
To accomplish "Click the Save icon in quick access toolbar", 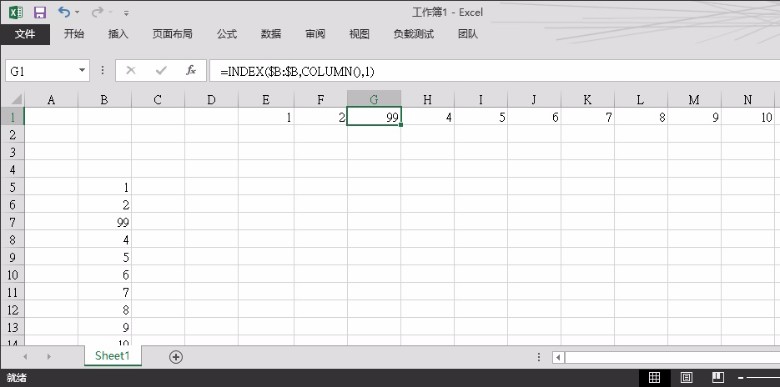I will tap(40, 12).
